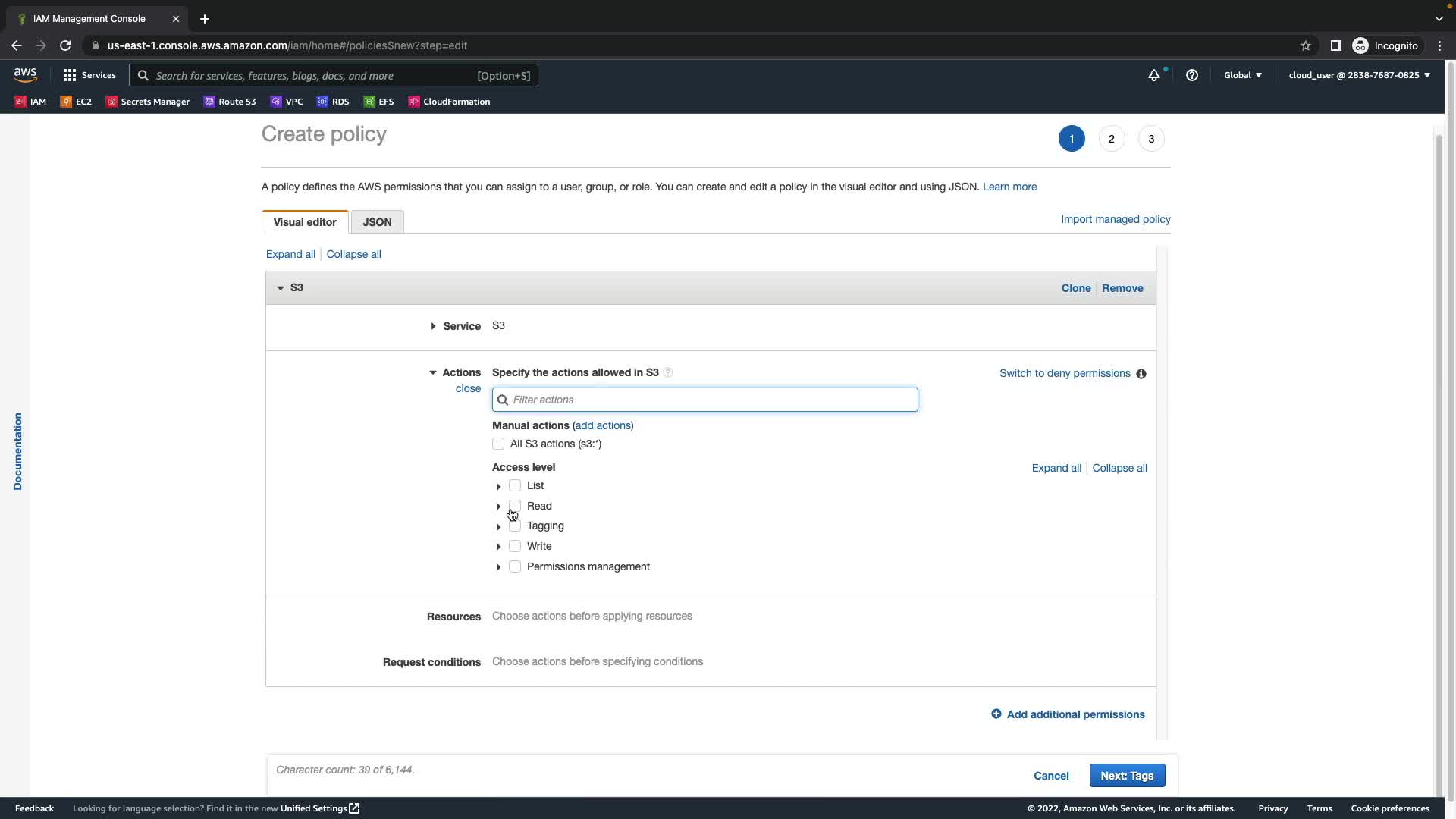Expand the List access level arrow
This screenshot has width=1456, height=819.
[498, 486]
